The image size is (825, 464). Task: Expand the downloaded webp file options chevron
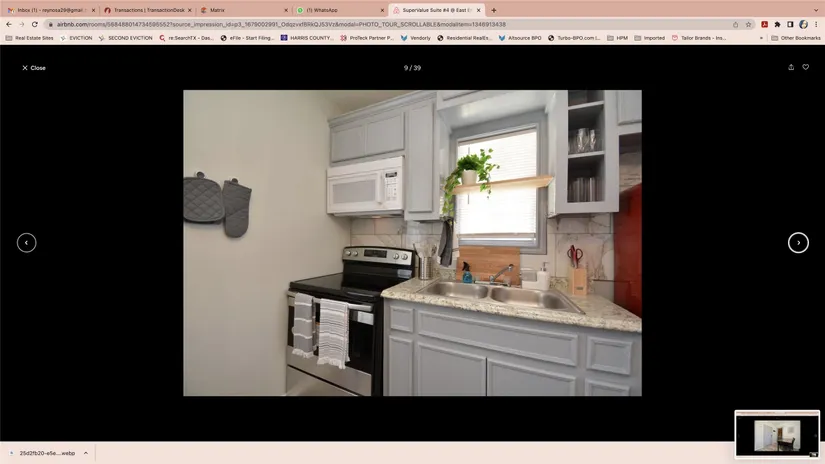click(86, 453)
